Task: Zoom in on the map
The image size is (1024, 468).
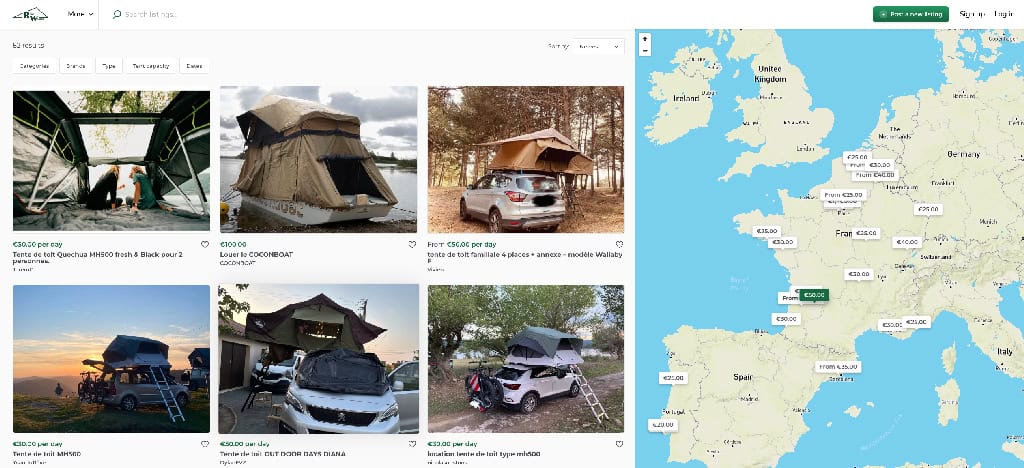Action: 645,39
